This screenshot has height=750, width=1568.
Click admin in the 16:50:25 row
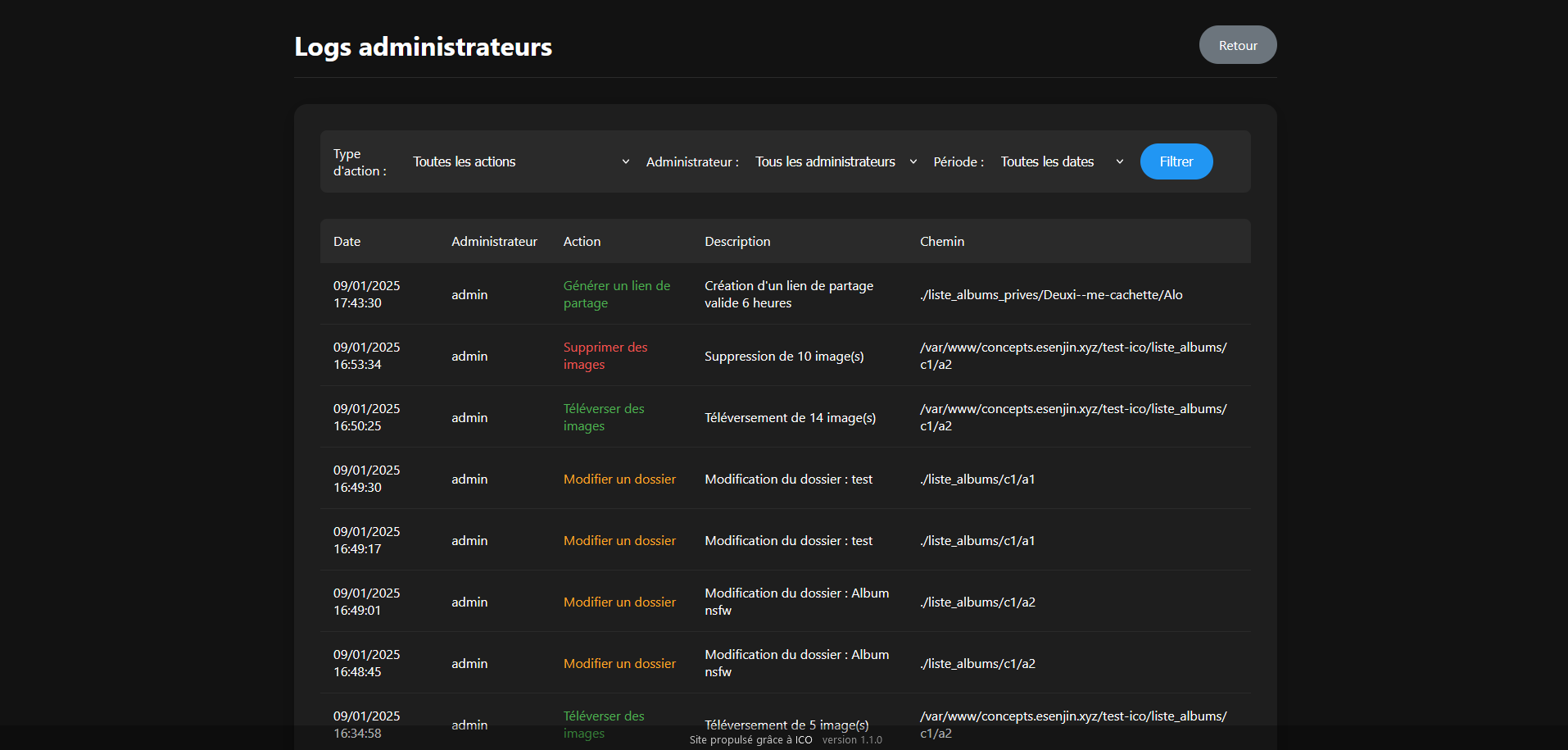coord(469,417)
